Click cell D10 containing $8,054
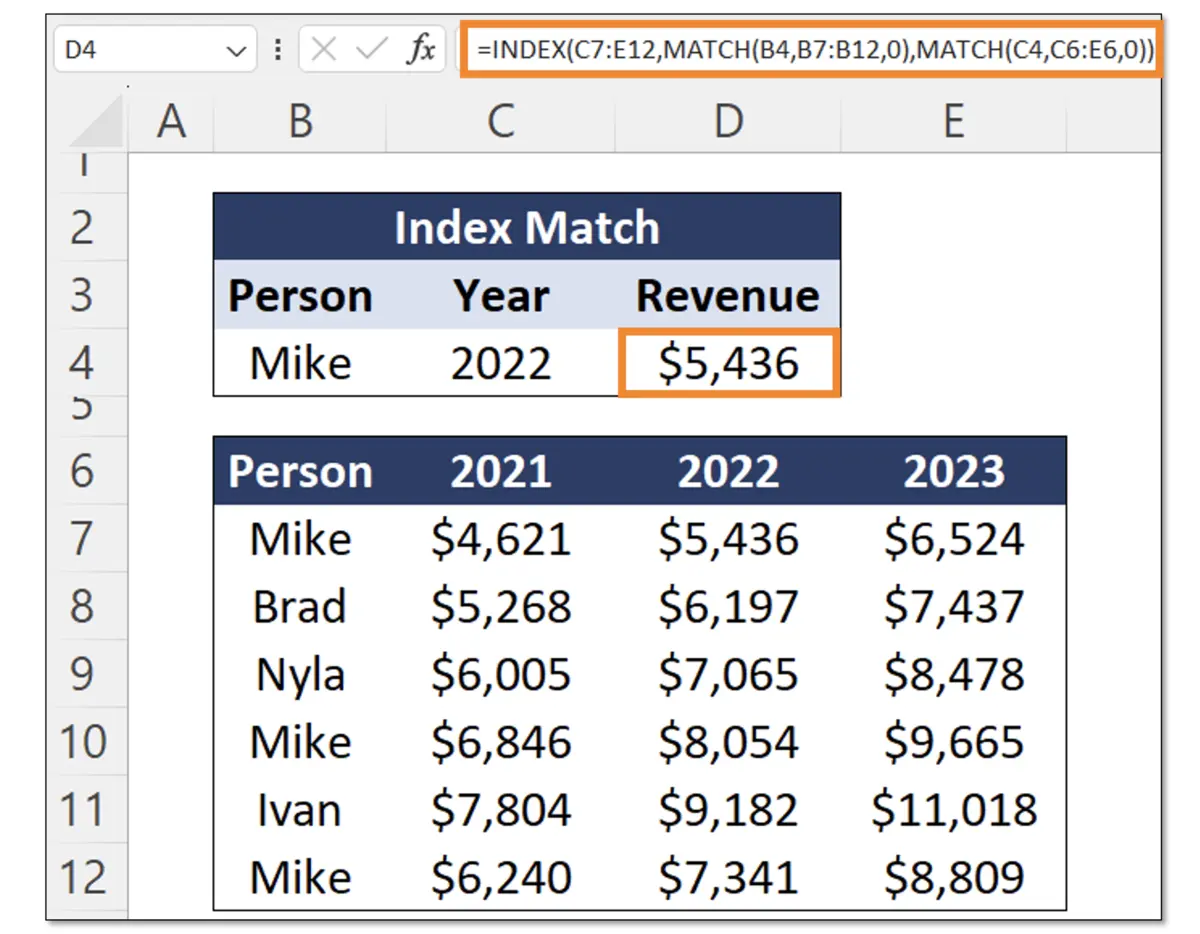 click(x=729, y=742)
